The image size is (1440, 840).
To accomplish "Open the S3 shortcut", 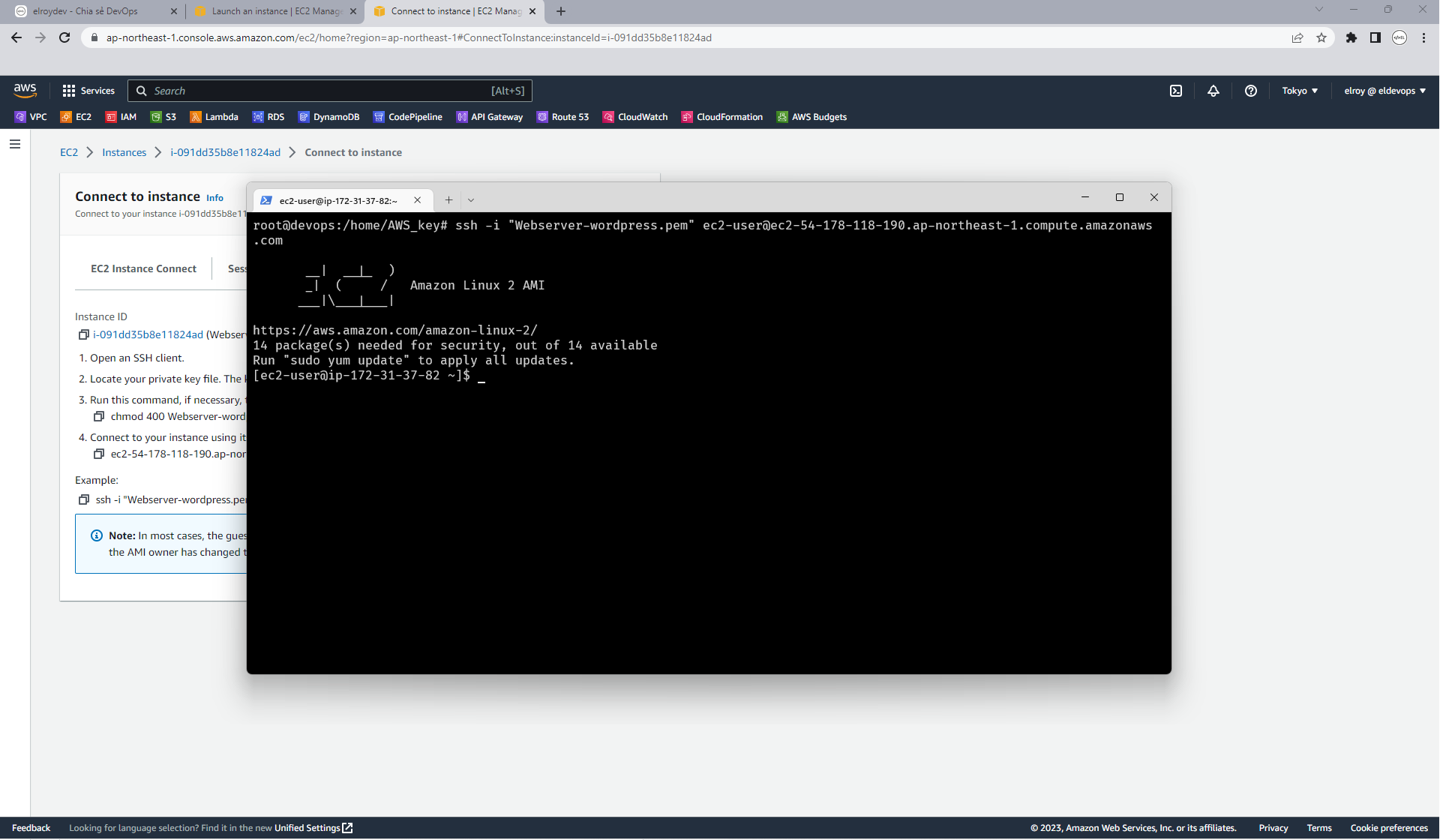I will coord(163,117).
